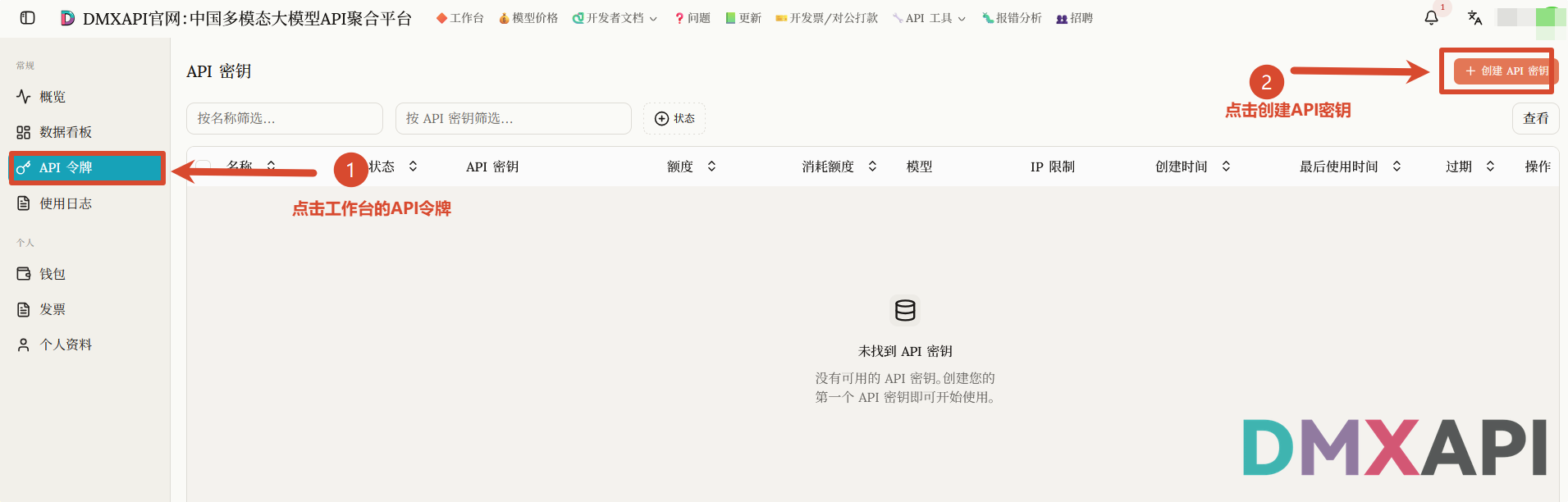The image size is (1568, 502).
Task: Sort by the 创建时间 column arrows
Action: (x=1226, y=167)
